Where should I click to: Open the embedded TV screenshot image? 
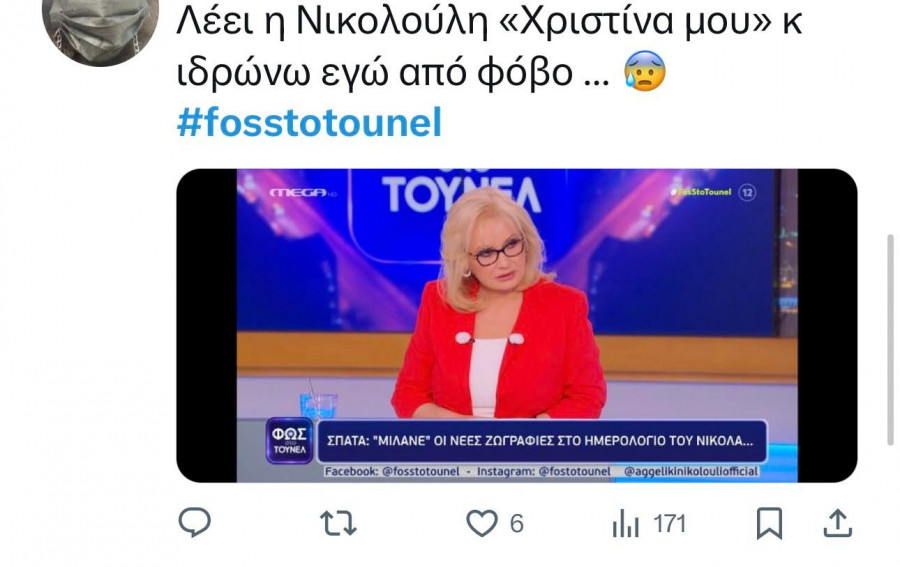[517, 325]
